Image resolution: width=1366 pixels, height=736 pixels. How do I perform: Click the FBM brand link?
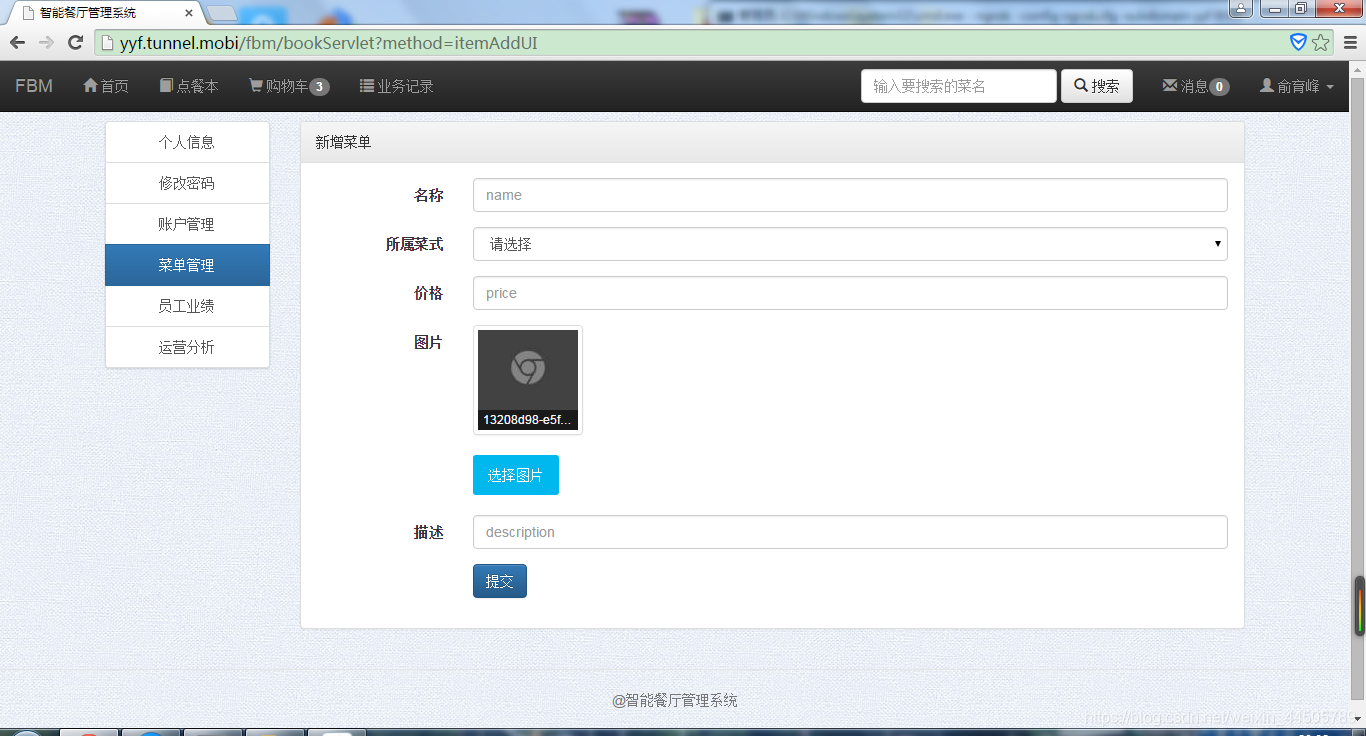pyautogui.click(x=34, y=86)
